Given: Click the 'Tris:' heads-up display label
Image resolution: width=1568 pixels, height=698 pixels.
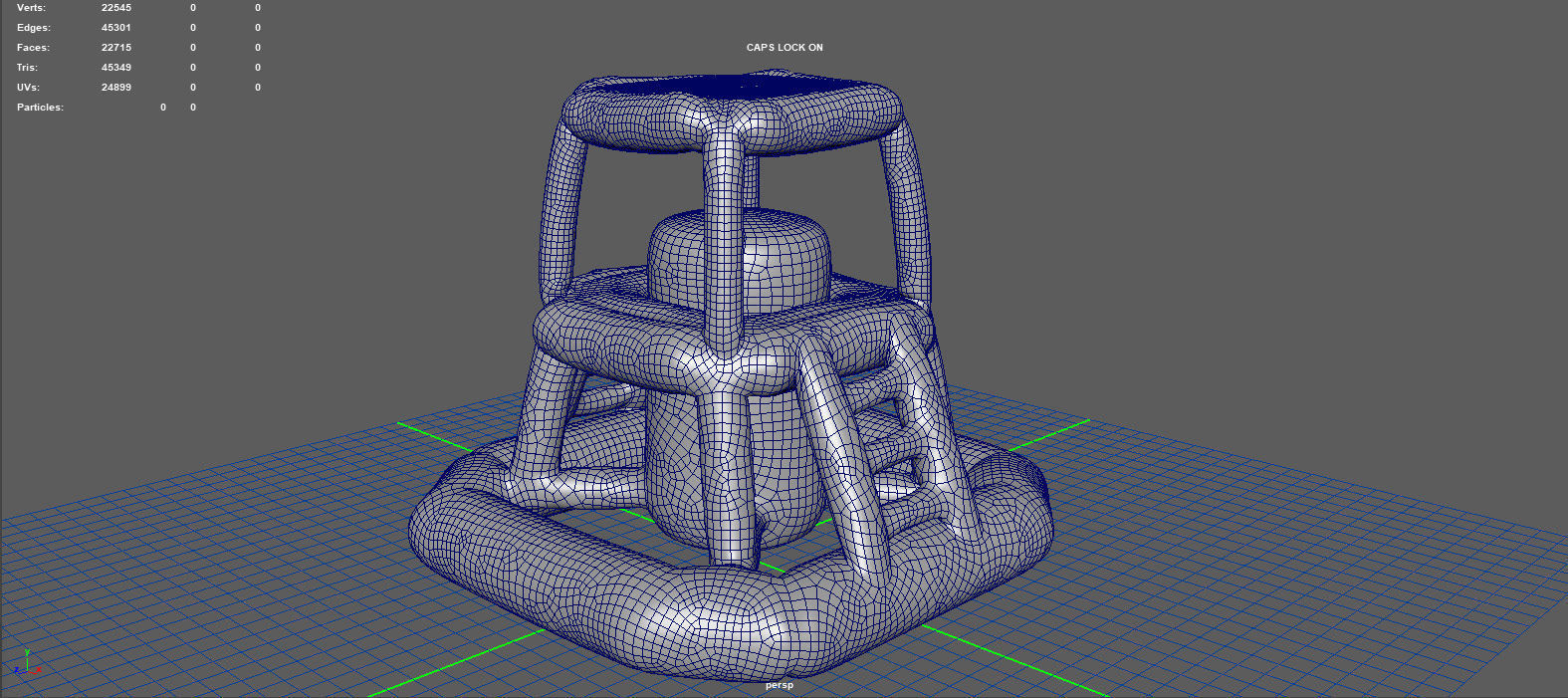Looking at the screenshot, I should (x=27, y=68).
